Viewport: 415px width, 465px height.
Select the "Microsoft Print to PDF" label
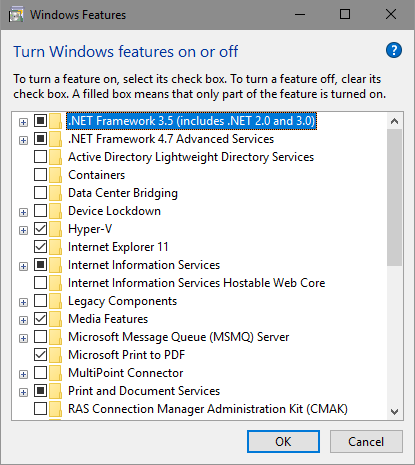126,355
